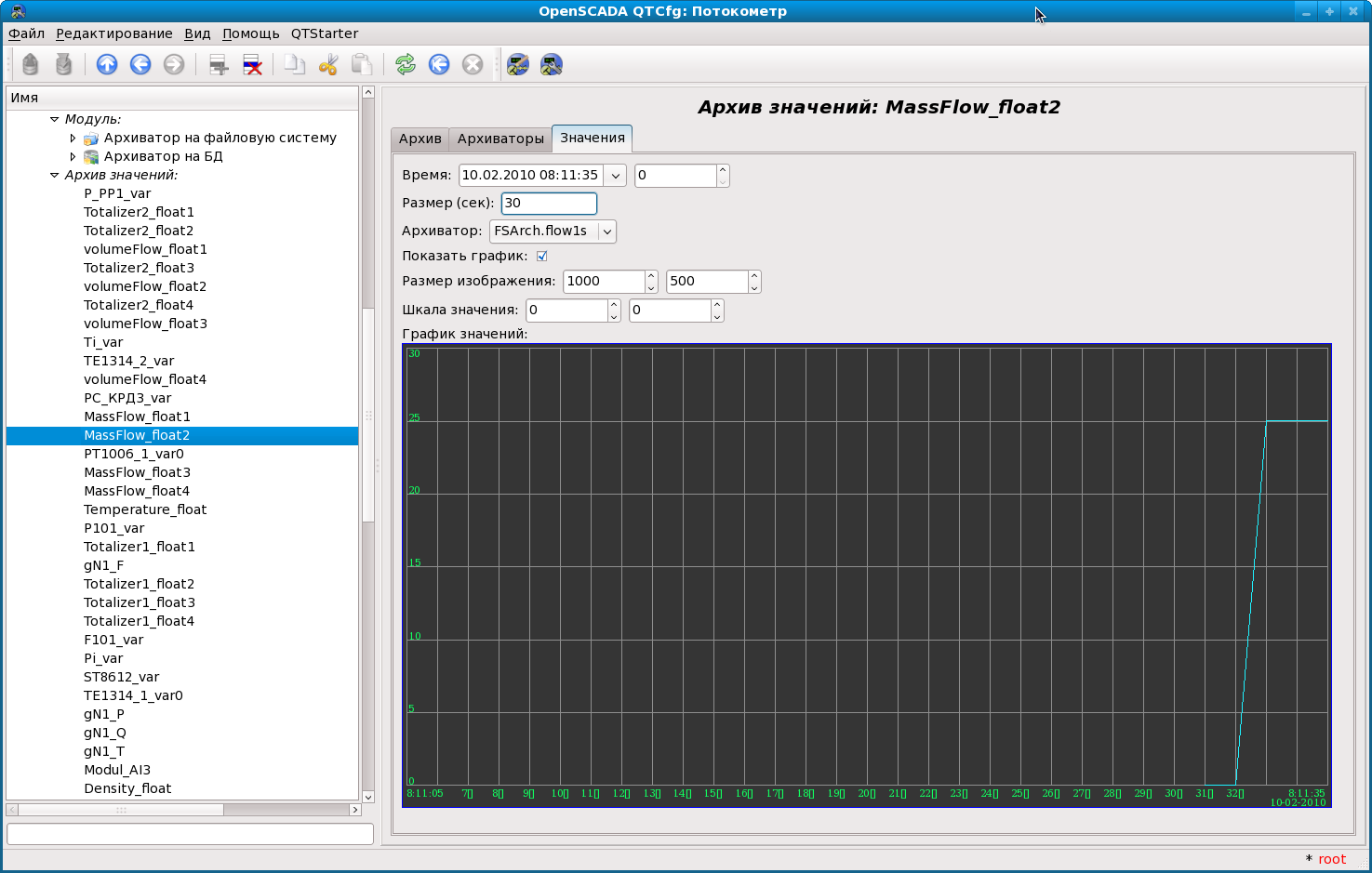Click the green refresh arrows icon
This screenshot has height=873, width=1372.
click(x=405, y=64)
